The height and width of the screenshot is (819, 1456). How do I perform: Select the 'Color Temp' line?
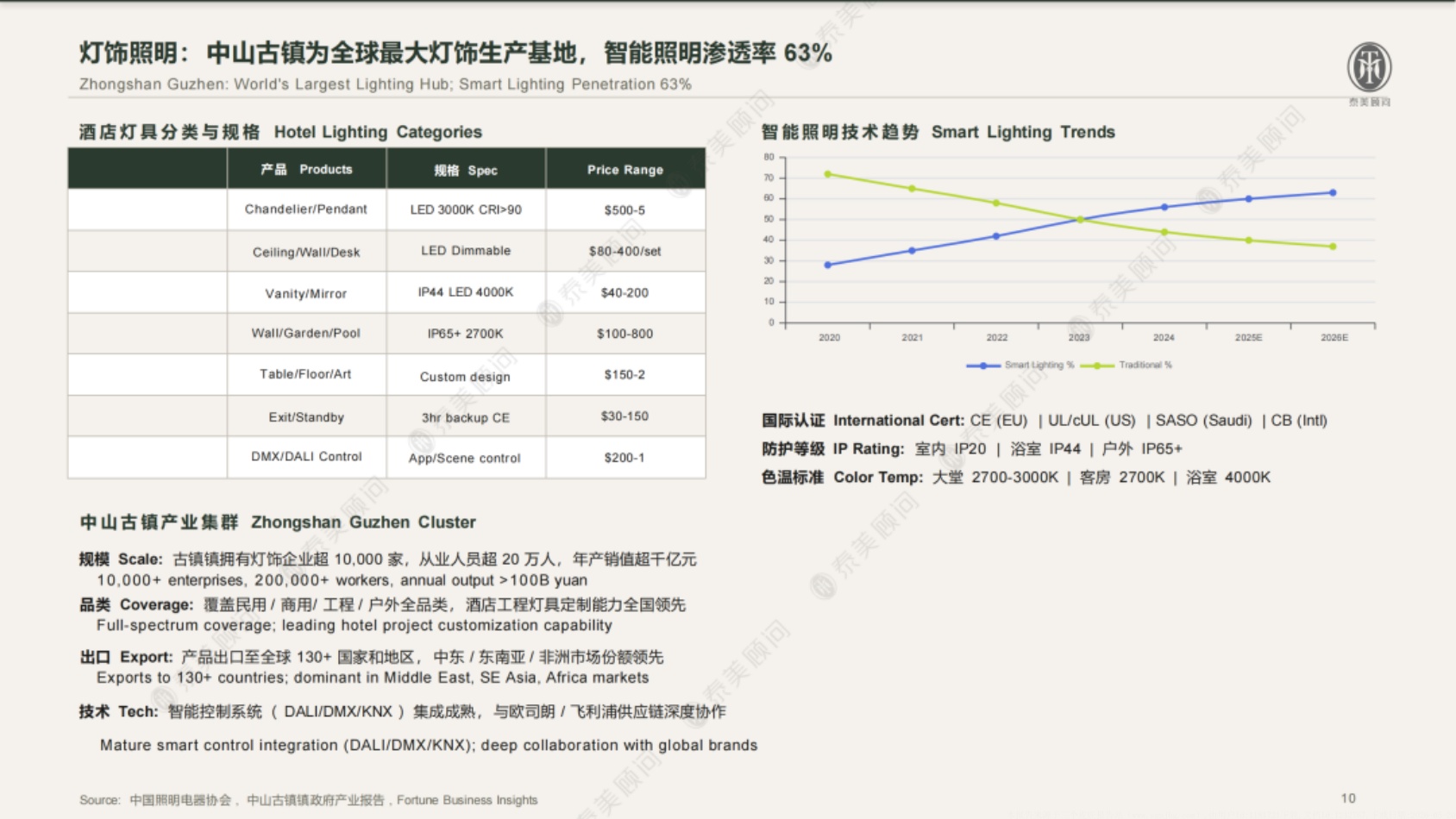(x=1016, y=478)
